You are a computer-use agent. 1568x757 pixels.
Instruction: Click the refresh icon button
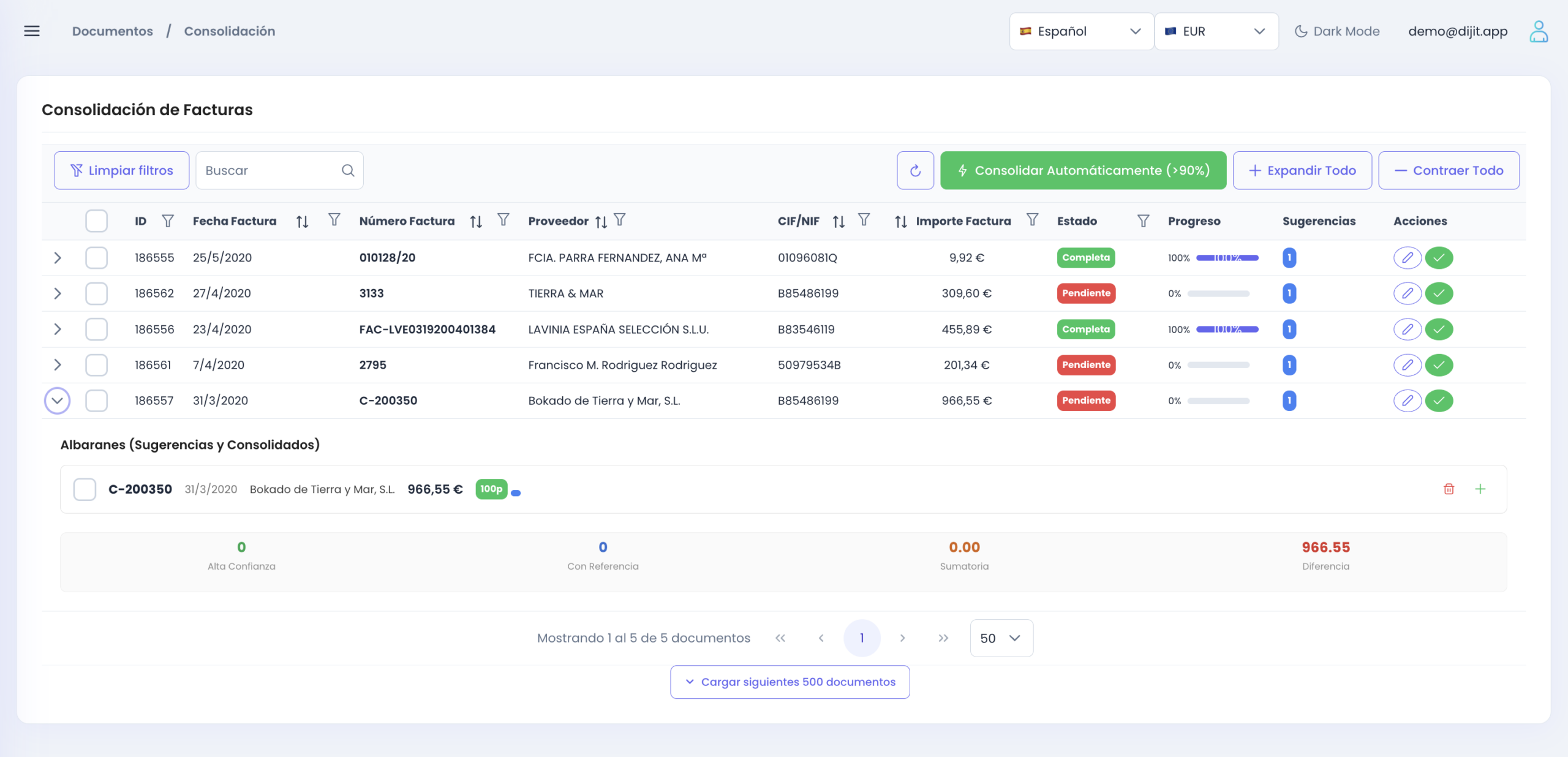point(915,170)
